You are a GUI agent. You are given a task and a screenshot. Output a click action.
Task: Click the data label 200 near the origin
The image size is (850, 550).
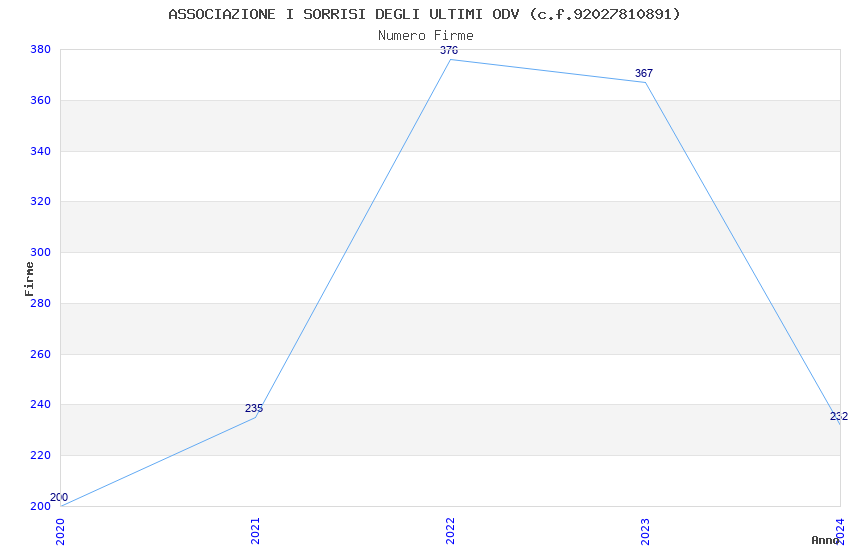tap(59, 497)
